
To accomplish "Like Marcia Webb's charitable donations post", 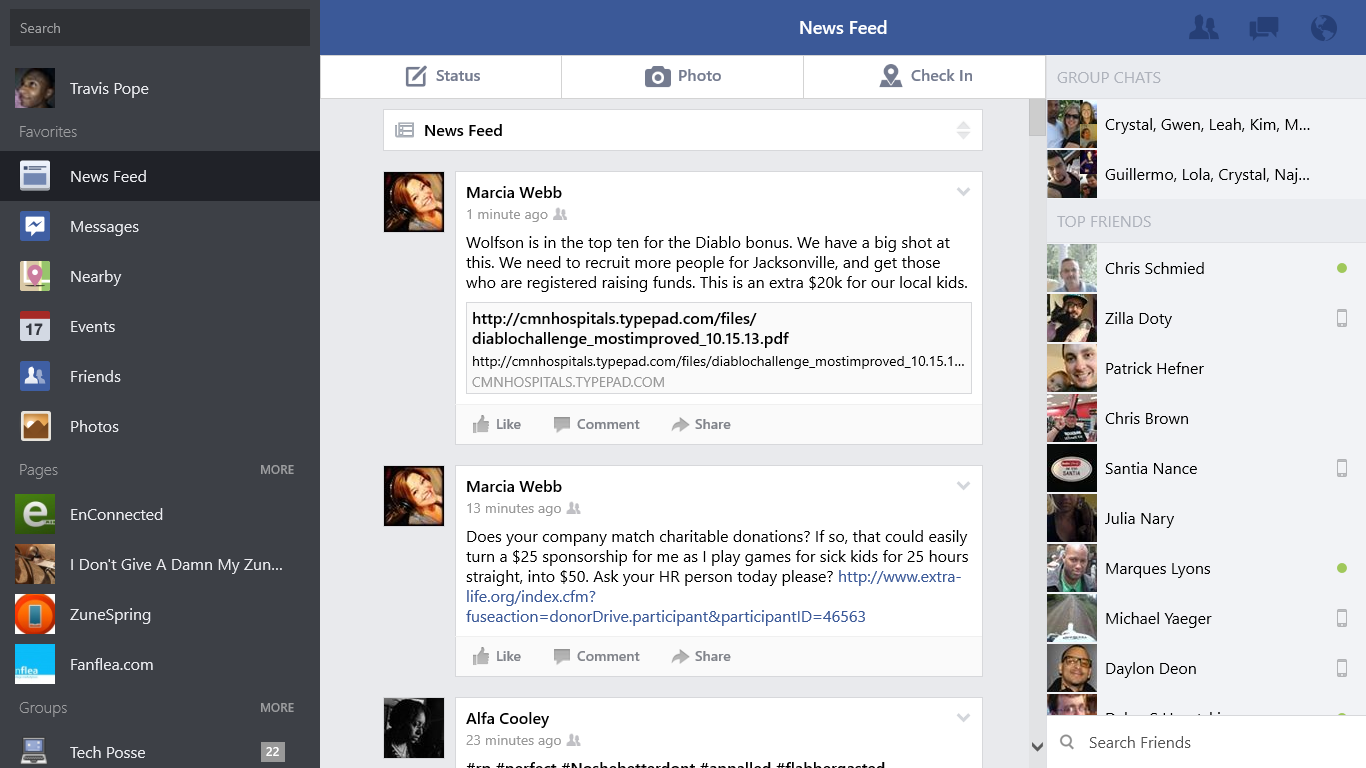I will pyautogui.click(x=497, y=656).
